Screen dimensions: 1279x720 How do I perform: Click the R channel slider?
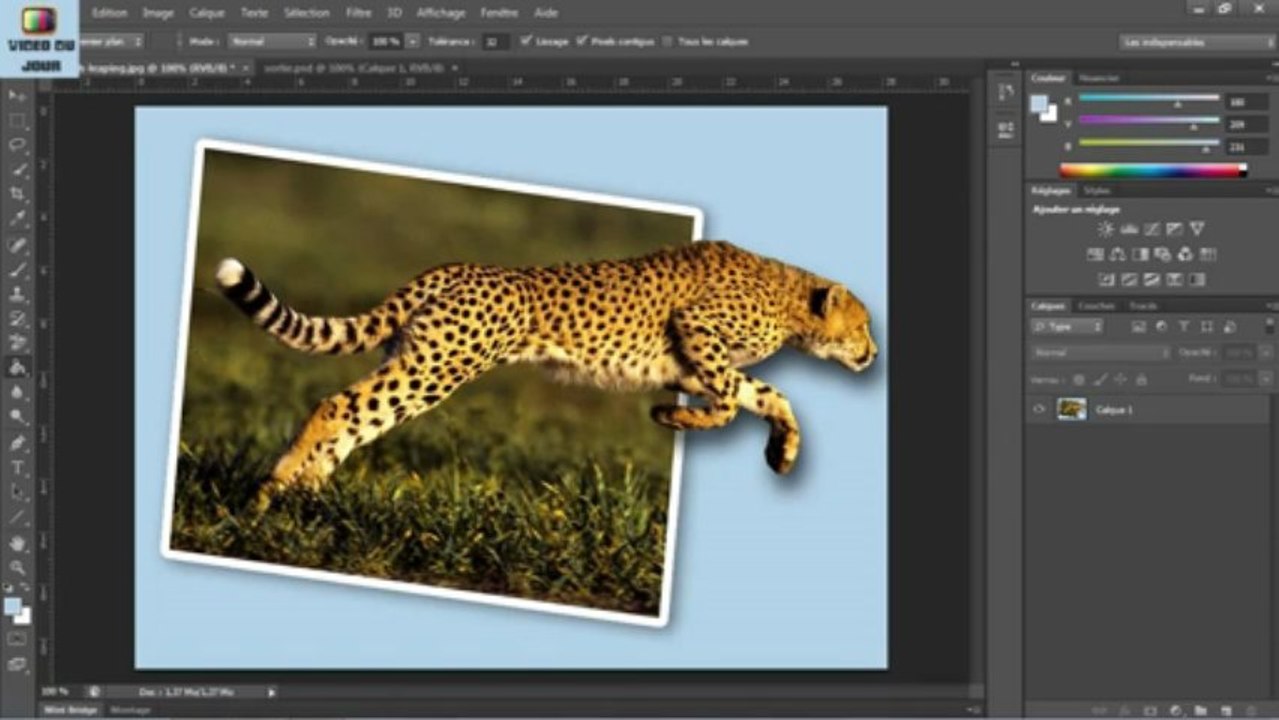click(1149, 100)
